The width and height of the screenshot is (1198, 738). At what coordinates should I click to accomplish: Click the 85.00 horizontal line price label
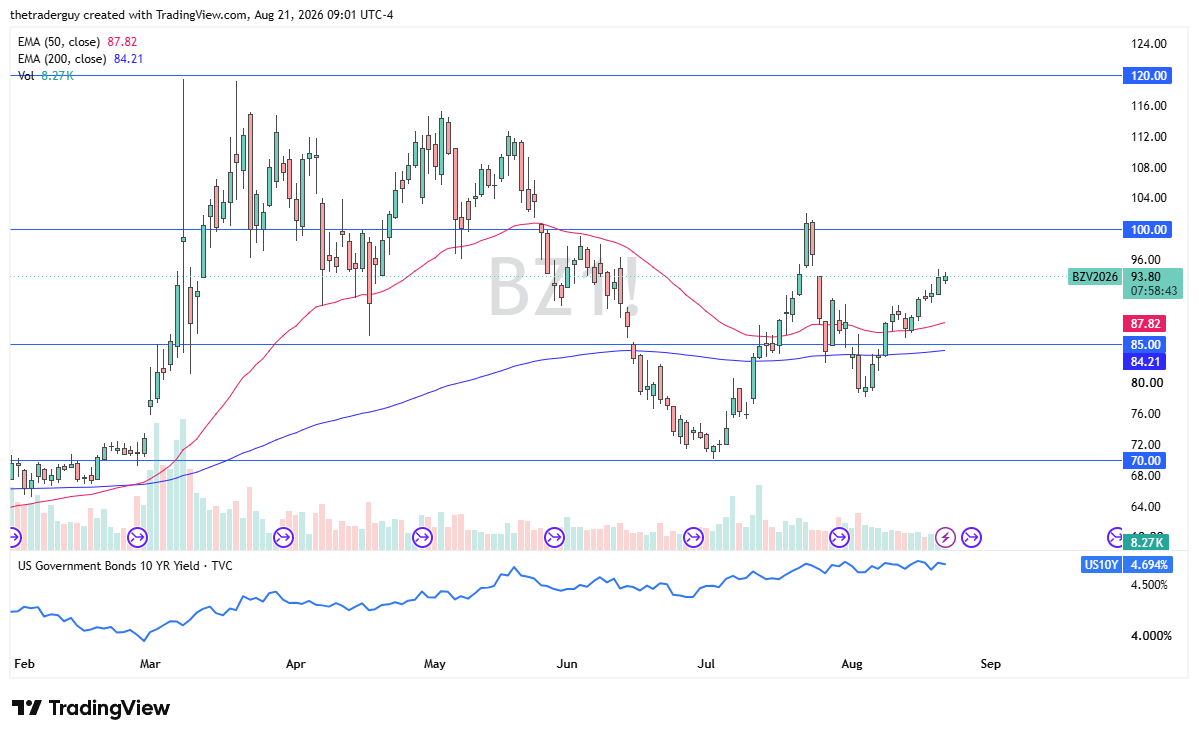tap(1145, 345)
